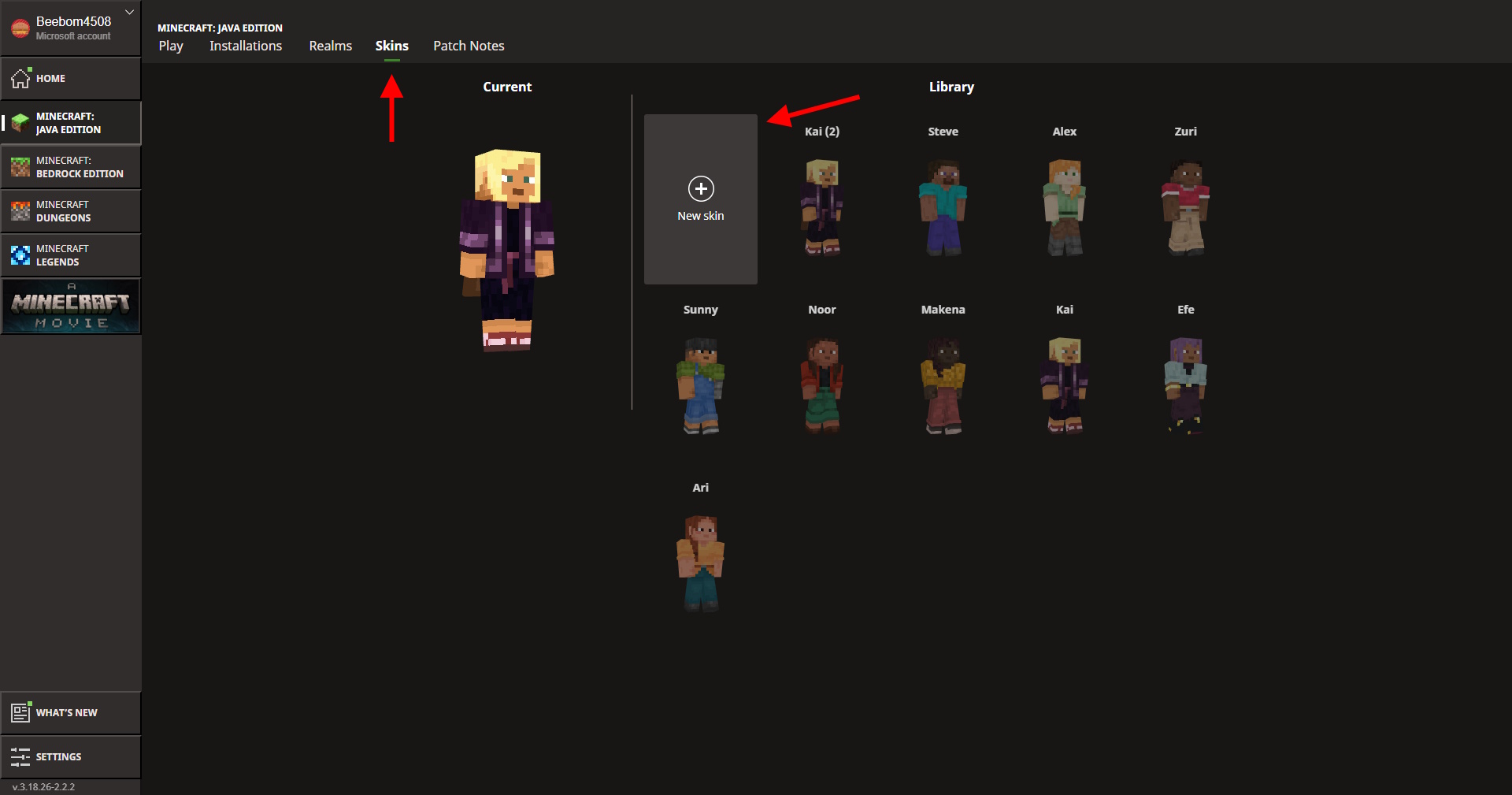This screenshot has width=1512, height=795.
Task: Open A Minecraft Movie banner
Action: pos(71,306)
